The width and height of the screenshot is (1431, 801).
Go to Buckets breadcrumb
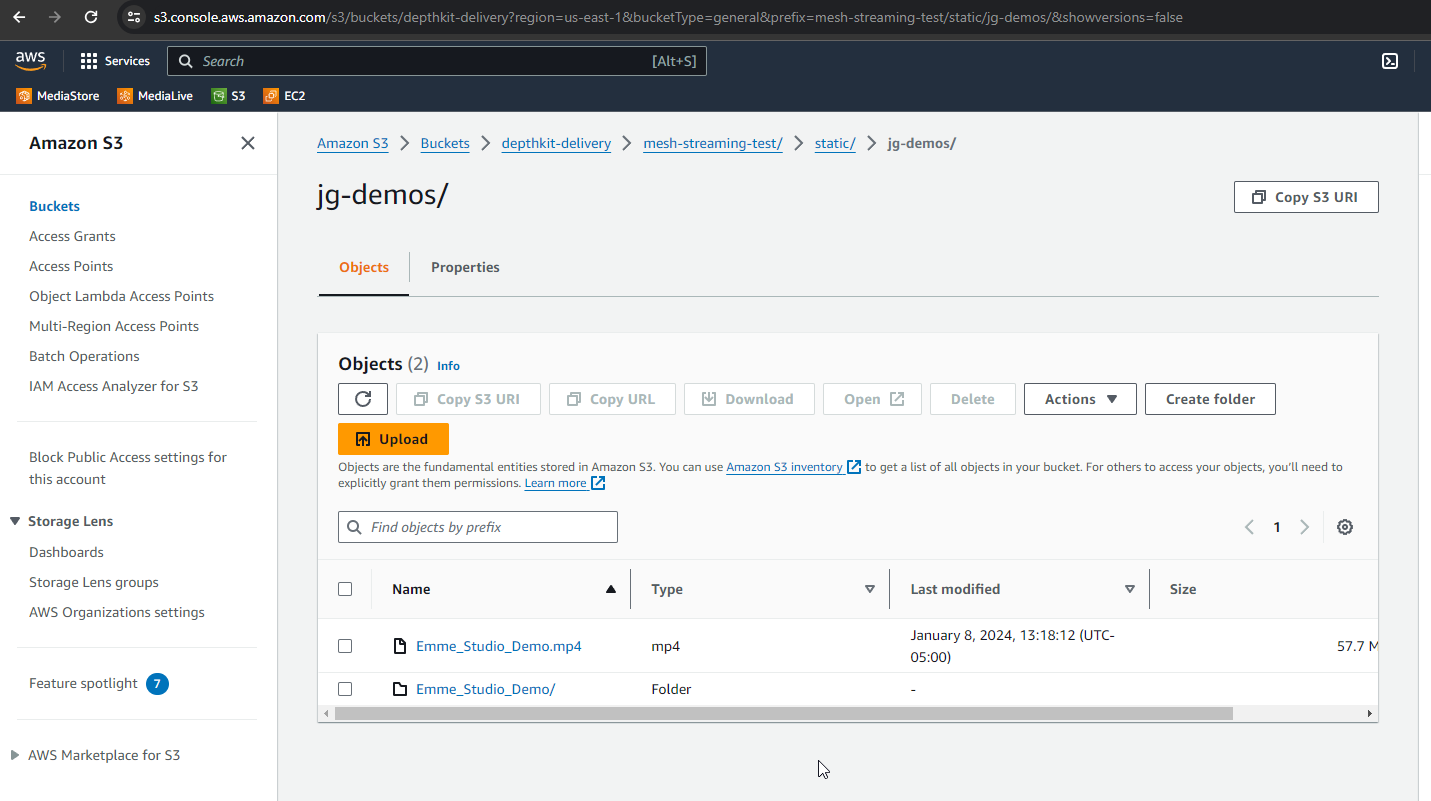click(445, 143)
